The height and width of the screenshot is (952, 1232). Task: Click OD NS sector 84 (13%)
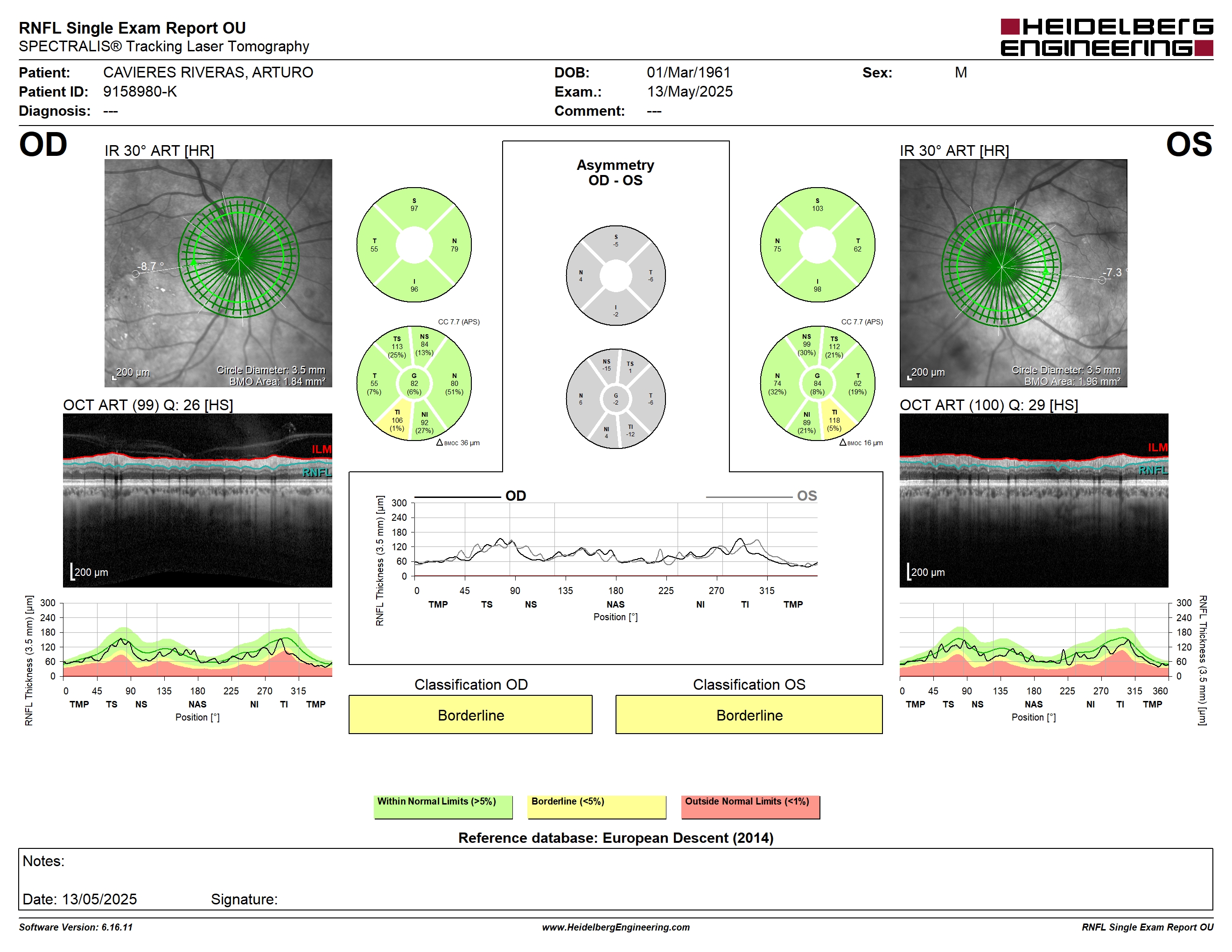[x=425, y=344]
